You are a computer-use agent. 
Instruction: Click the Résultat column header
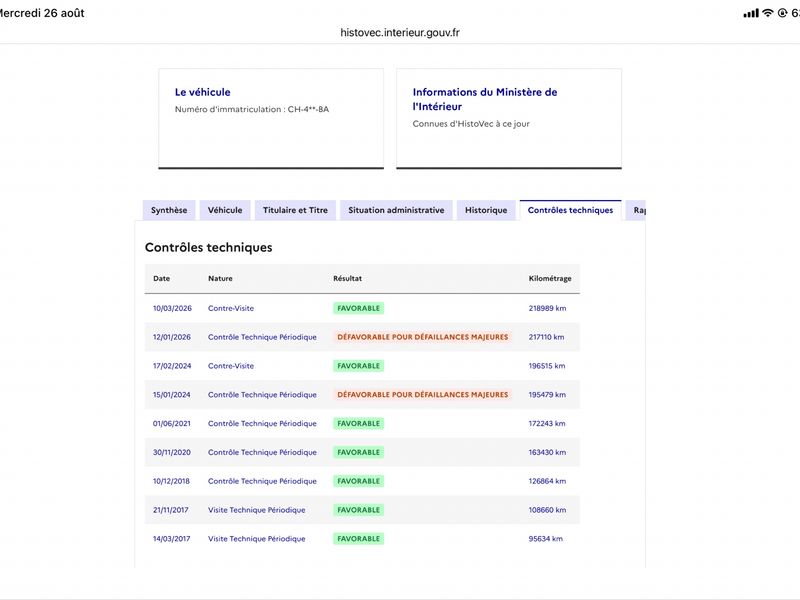pyautogui.click(x=347, y=279)
